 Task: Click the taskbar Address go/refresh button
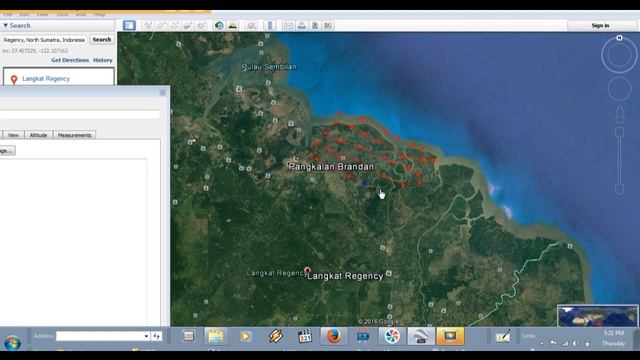click(x=156, y=336)
